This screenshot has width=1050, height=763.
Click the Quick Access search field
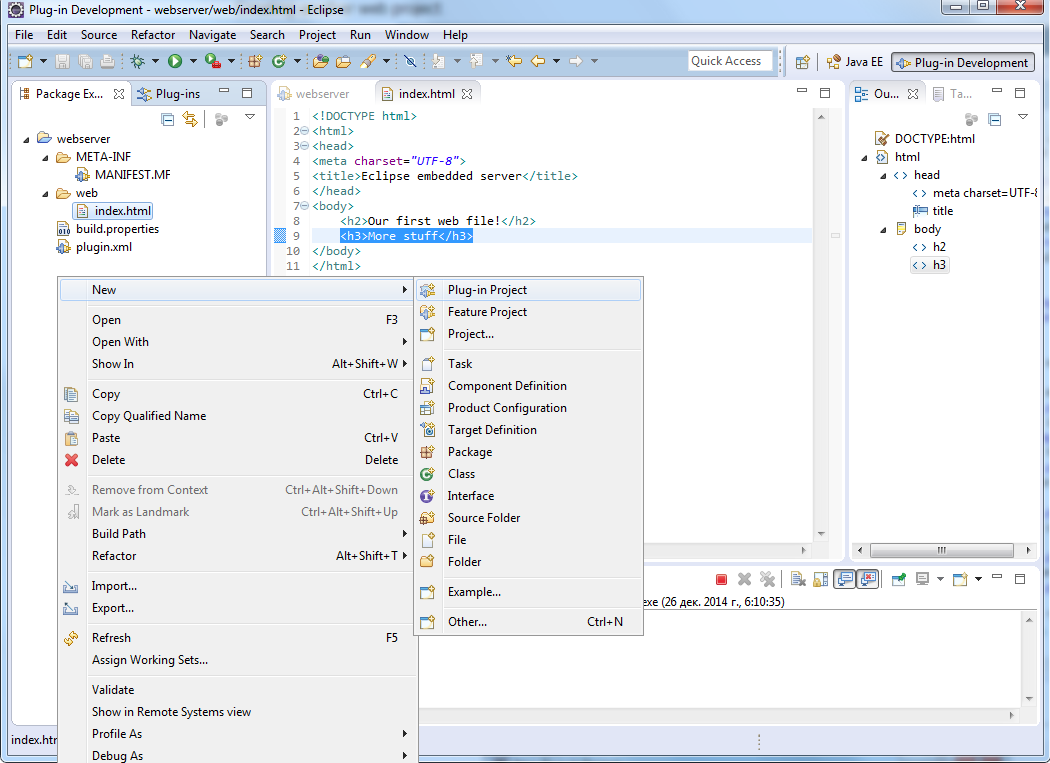click(729, 61)
